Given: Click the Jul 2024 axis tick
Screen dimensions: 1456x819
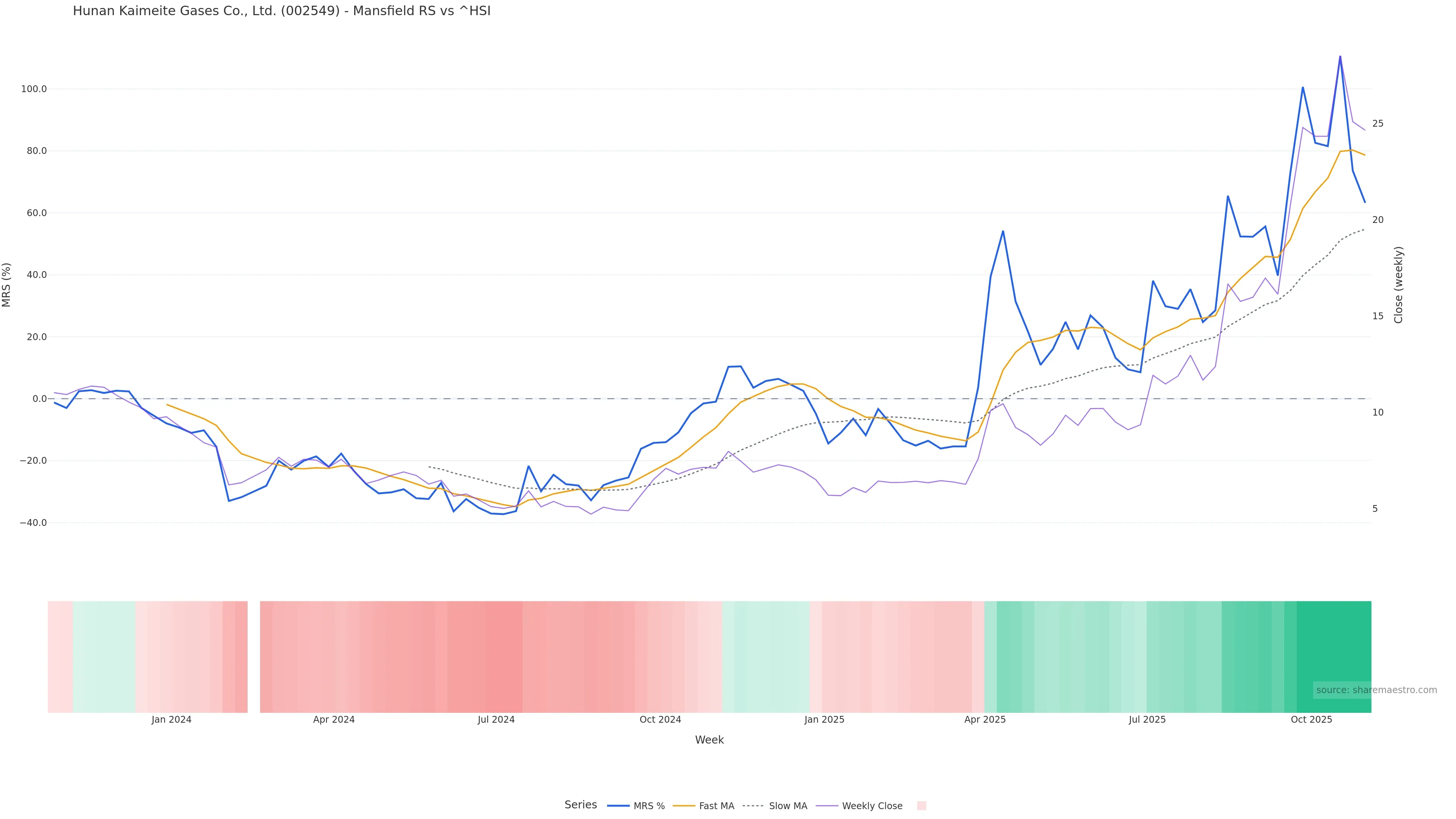Looking at the screenshot, I should (496, 720).
